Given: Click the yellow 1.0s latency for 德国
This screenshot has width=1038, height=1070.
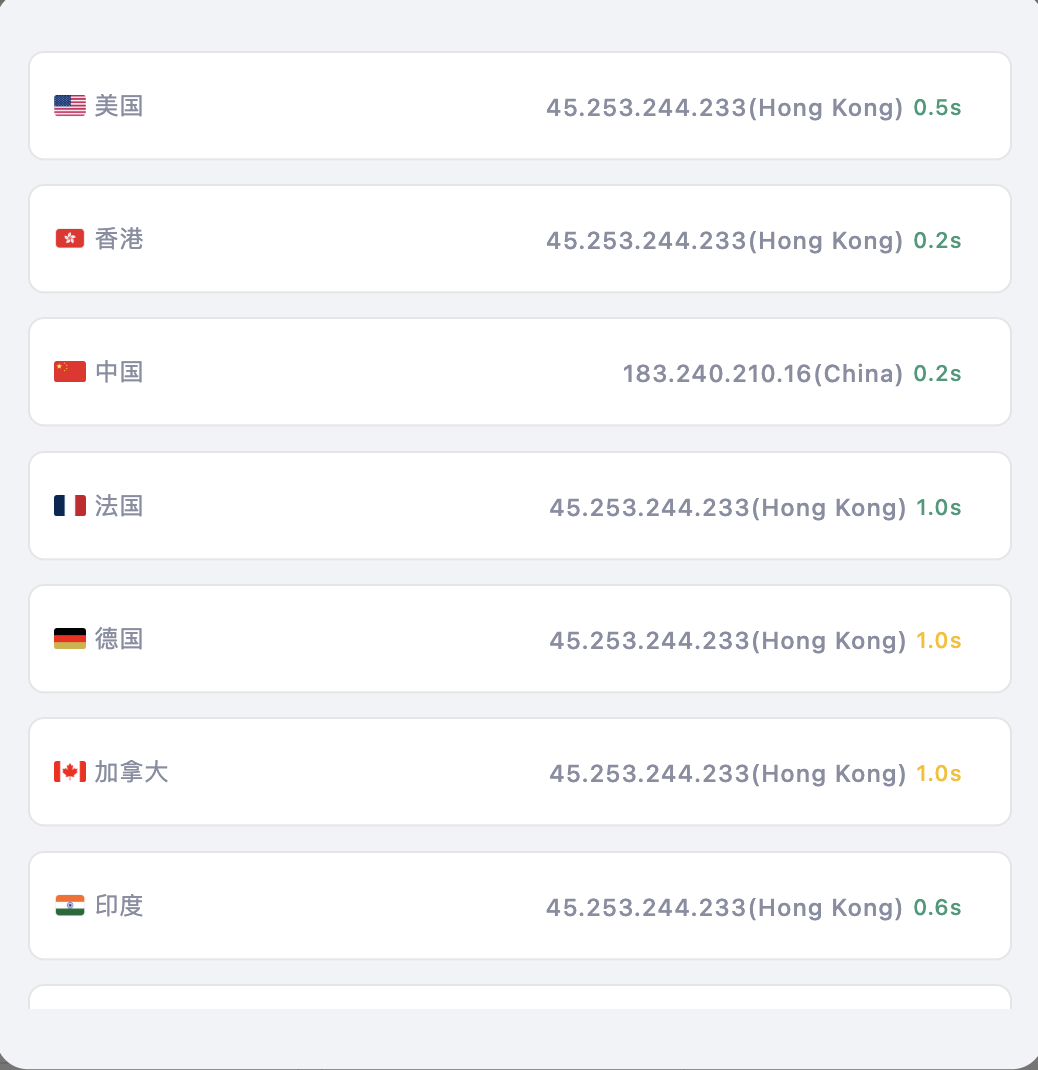Looking at the screenshot, I should coord(938,641).
